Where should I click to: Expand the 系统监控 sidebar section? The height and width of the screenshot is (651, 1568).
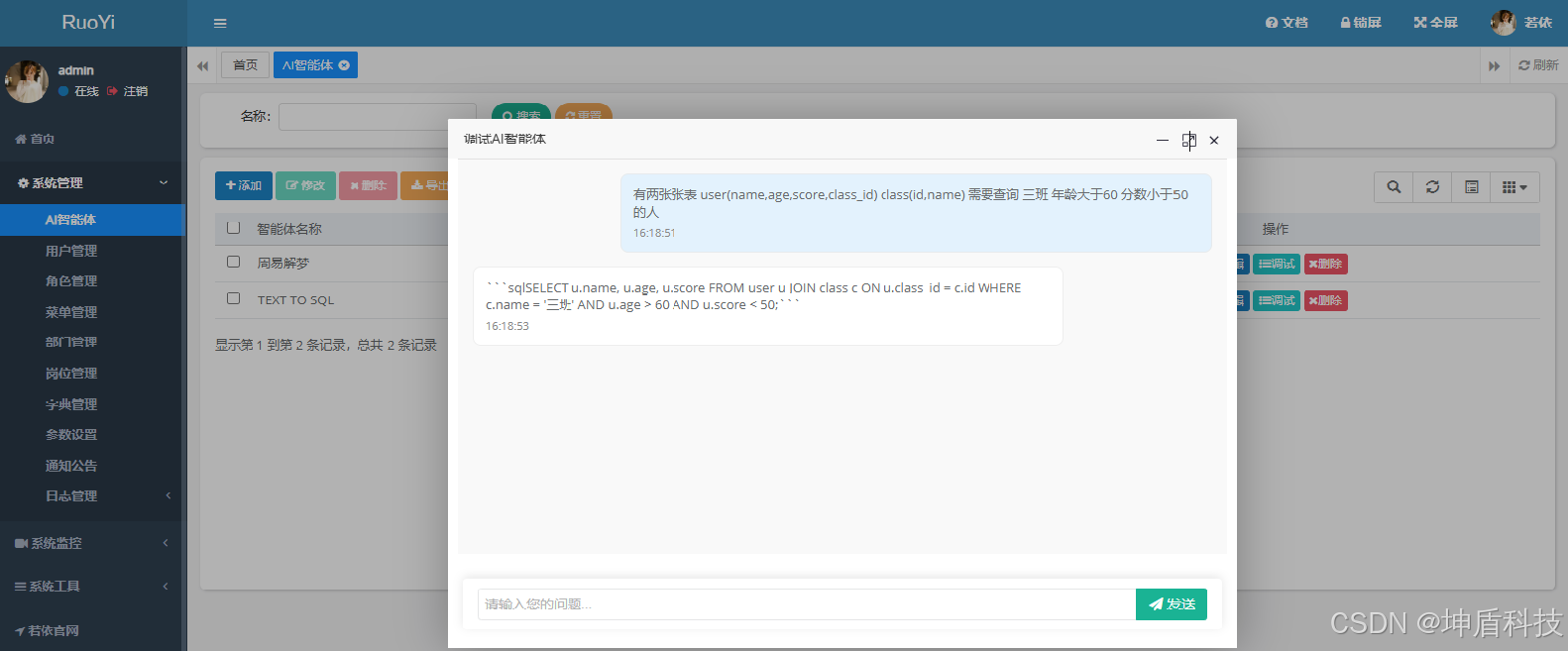coord(92,543)
